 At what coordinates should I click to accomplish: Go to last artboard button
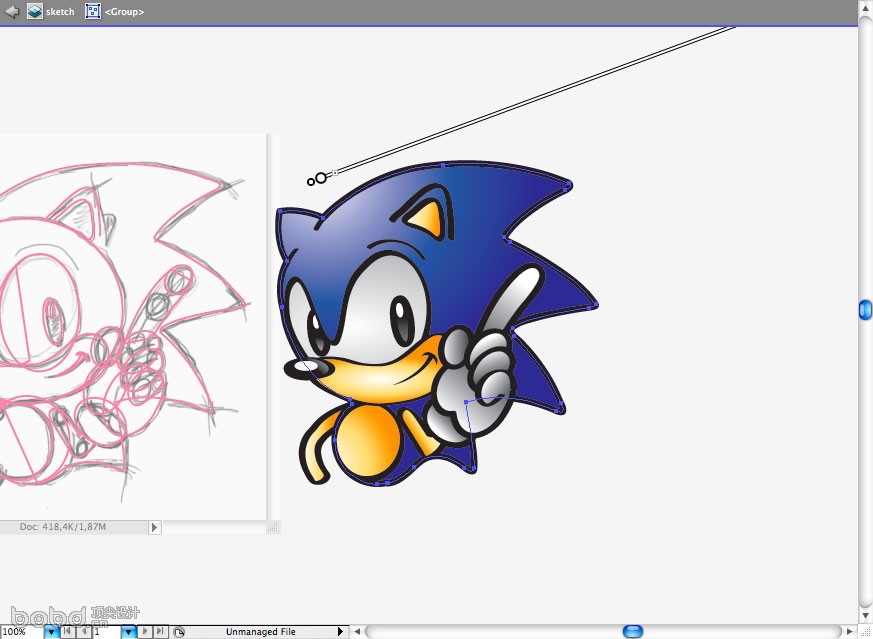[160, 631]
